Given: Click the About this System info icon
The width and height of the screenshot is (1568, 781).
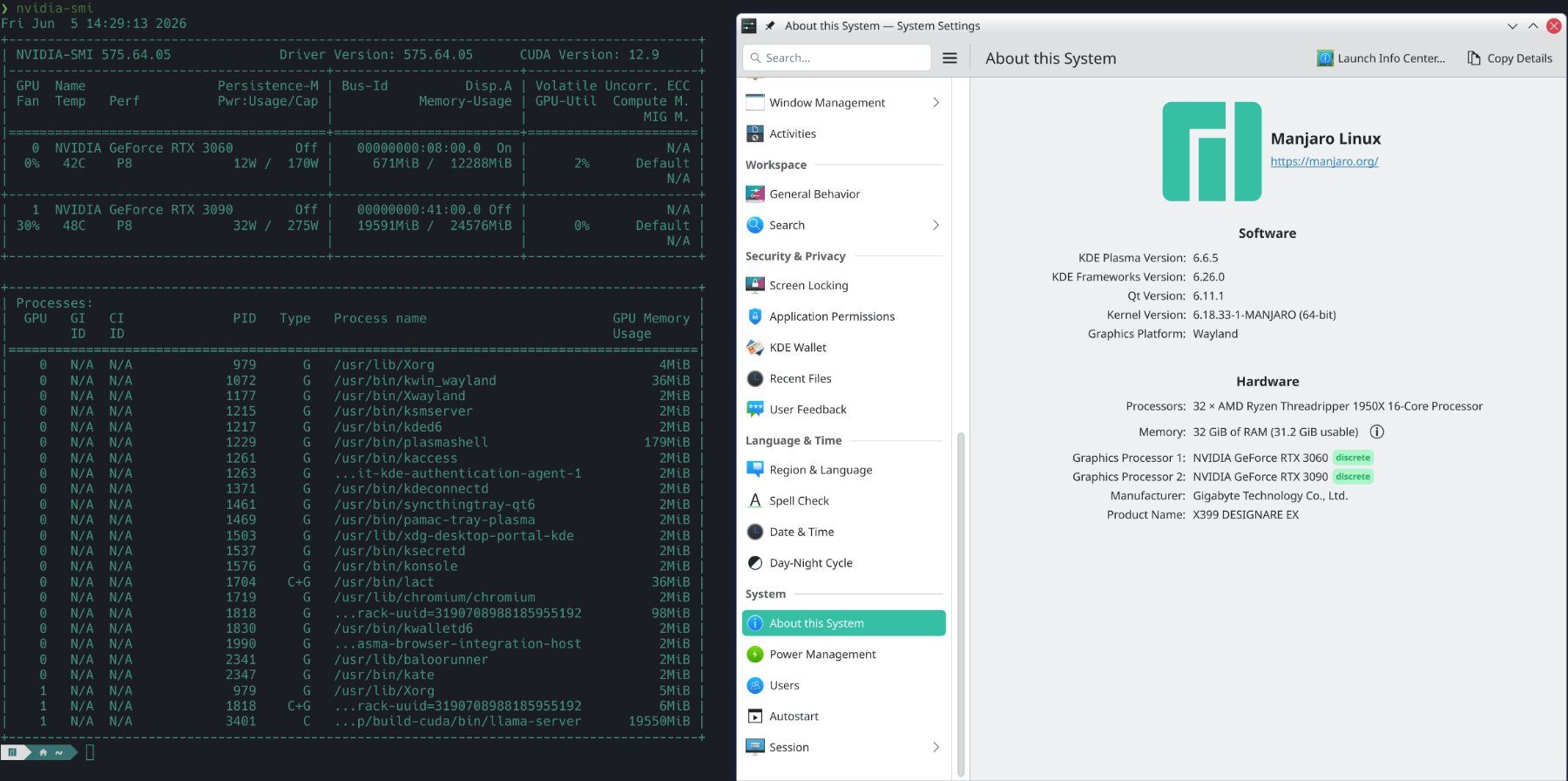Looking at the screenshot, I should pos(755,623).
